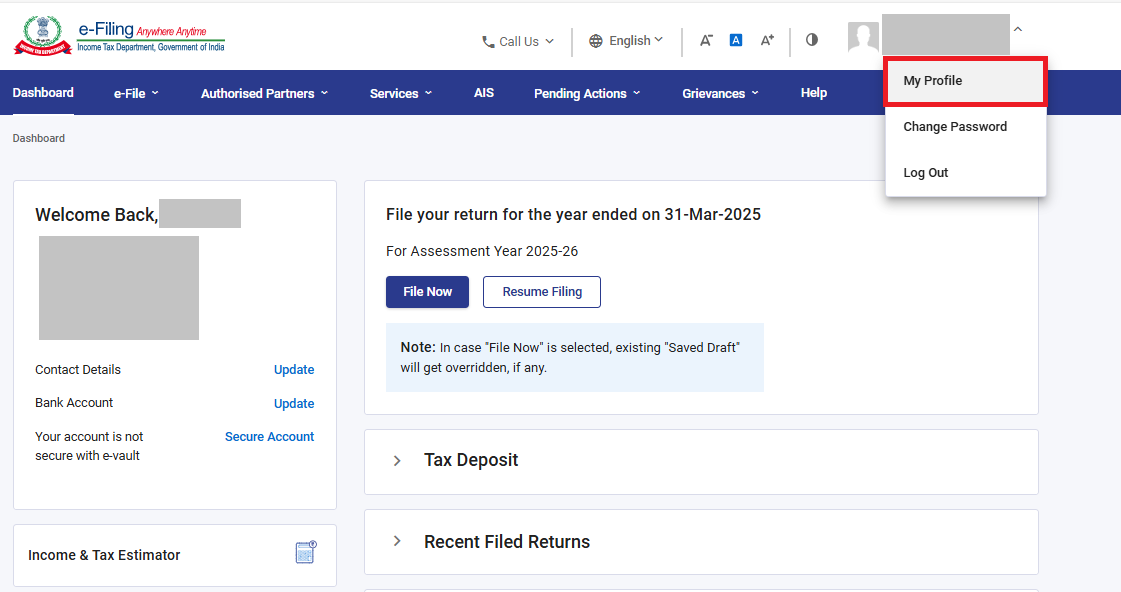Image resolution: width=1121 pixels, height=592 pixels.
Task: Click the globe language icon
Action: (x=596, y=41)
